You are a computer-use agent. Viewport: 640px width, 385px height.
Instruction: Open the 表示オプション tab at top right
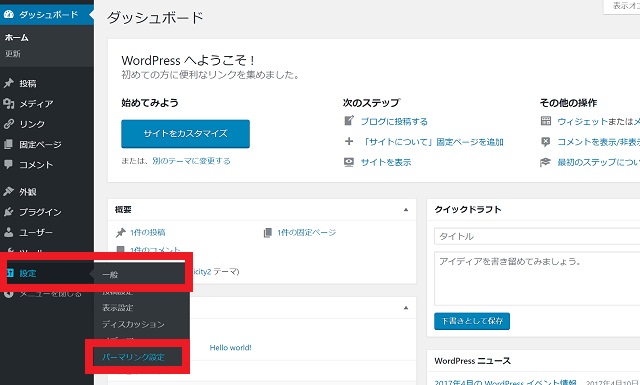pyautogui.click(x=622, y=7)
